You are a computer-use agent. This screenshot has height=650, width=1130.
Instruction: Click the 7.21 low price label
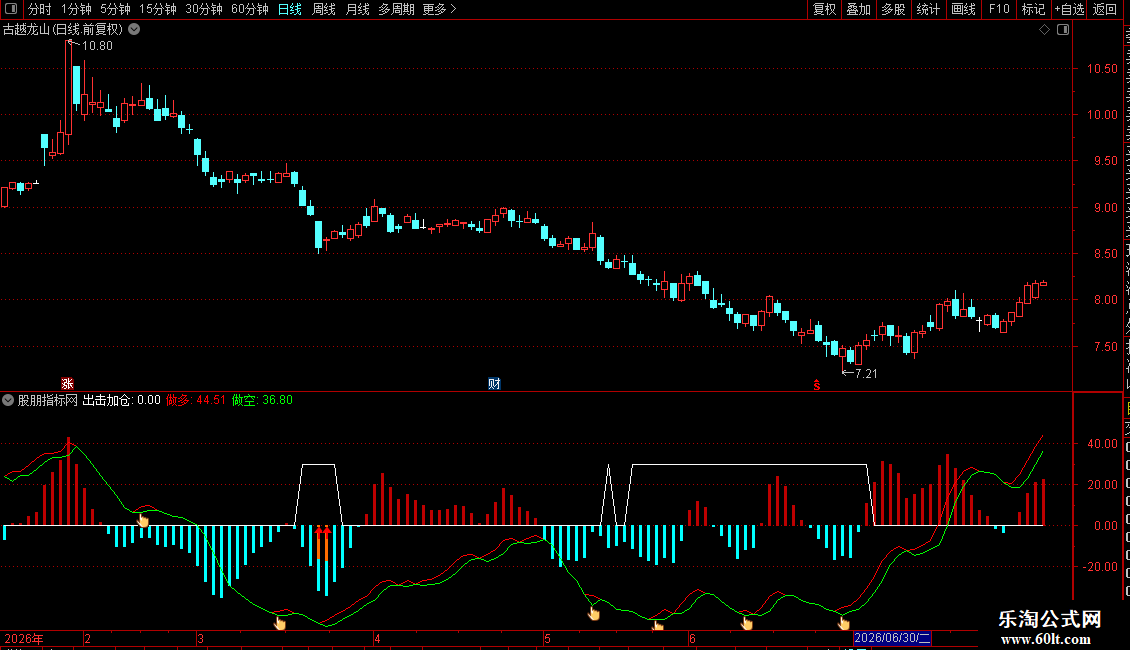click(866, 374)
